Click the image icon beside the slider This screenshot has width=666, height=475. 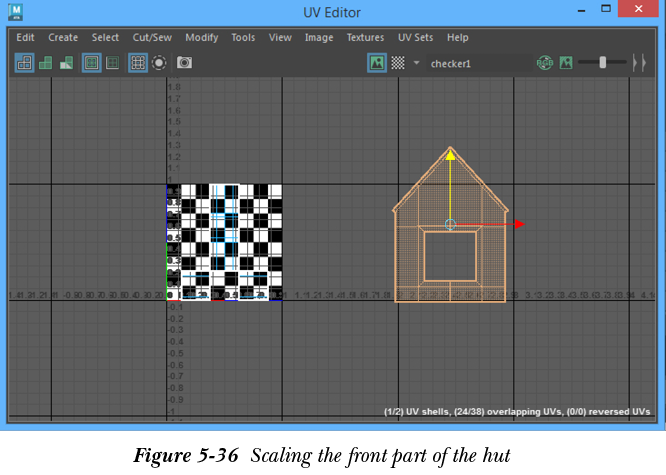click(x=566, y=62)
